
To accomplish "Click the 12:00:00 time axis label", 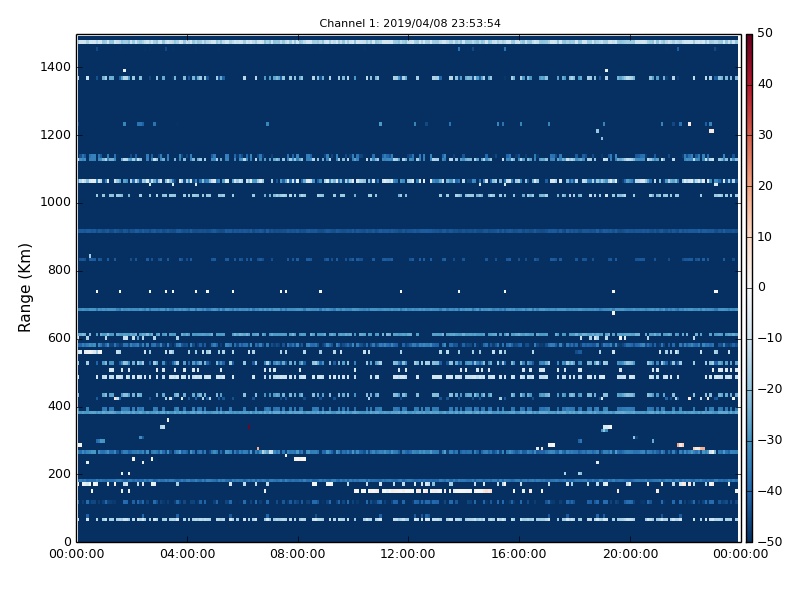I will 408,554.
